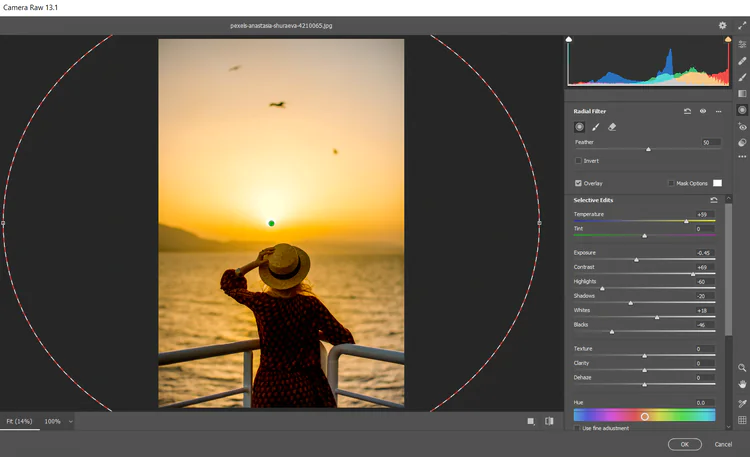Reset the Radial Filter adjustments

tap(688, 111)
